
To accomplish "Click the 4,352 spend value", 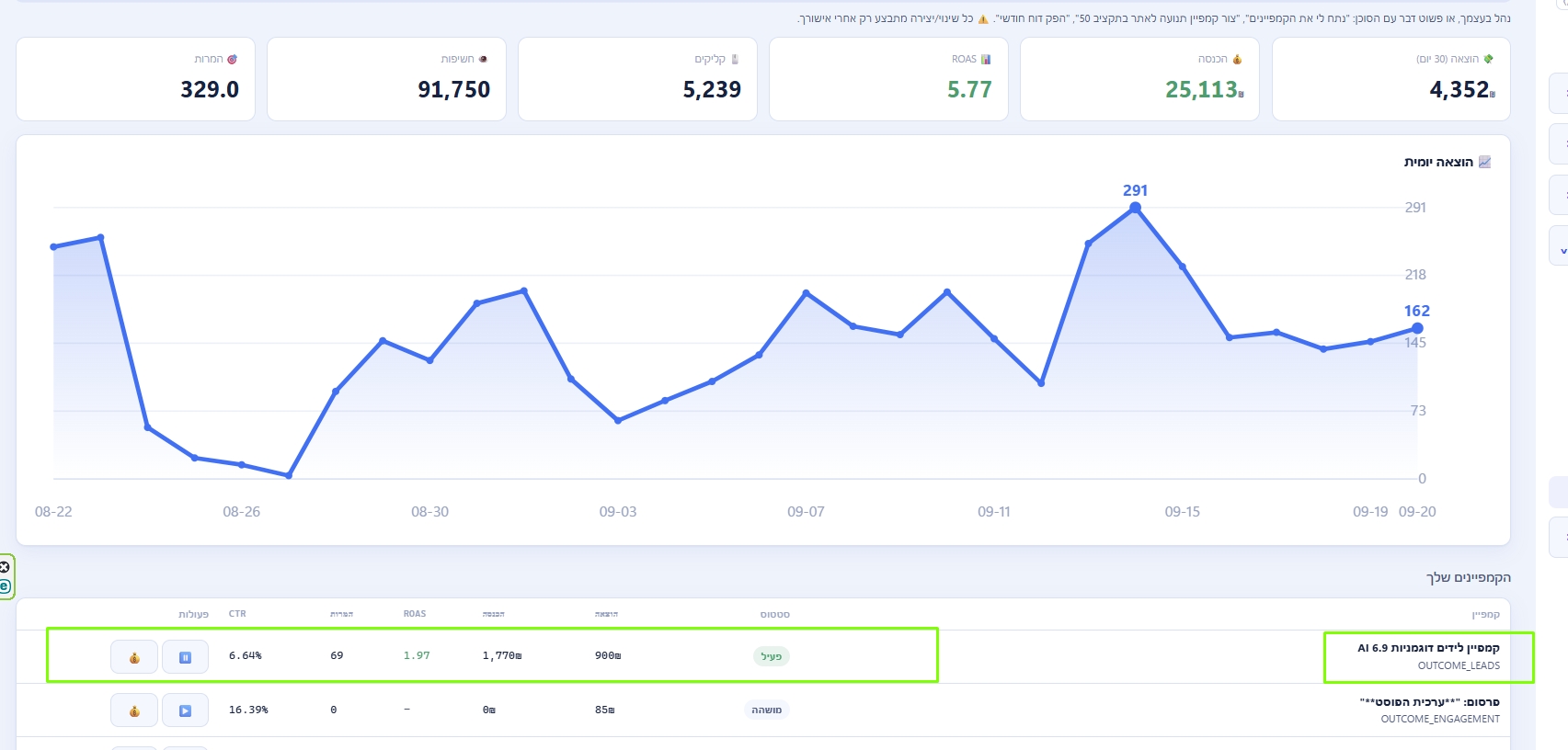I will (x=1462, y=89).
